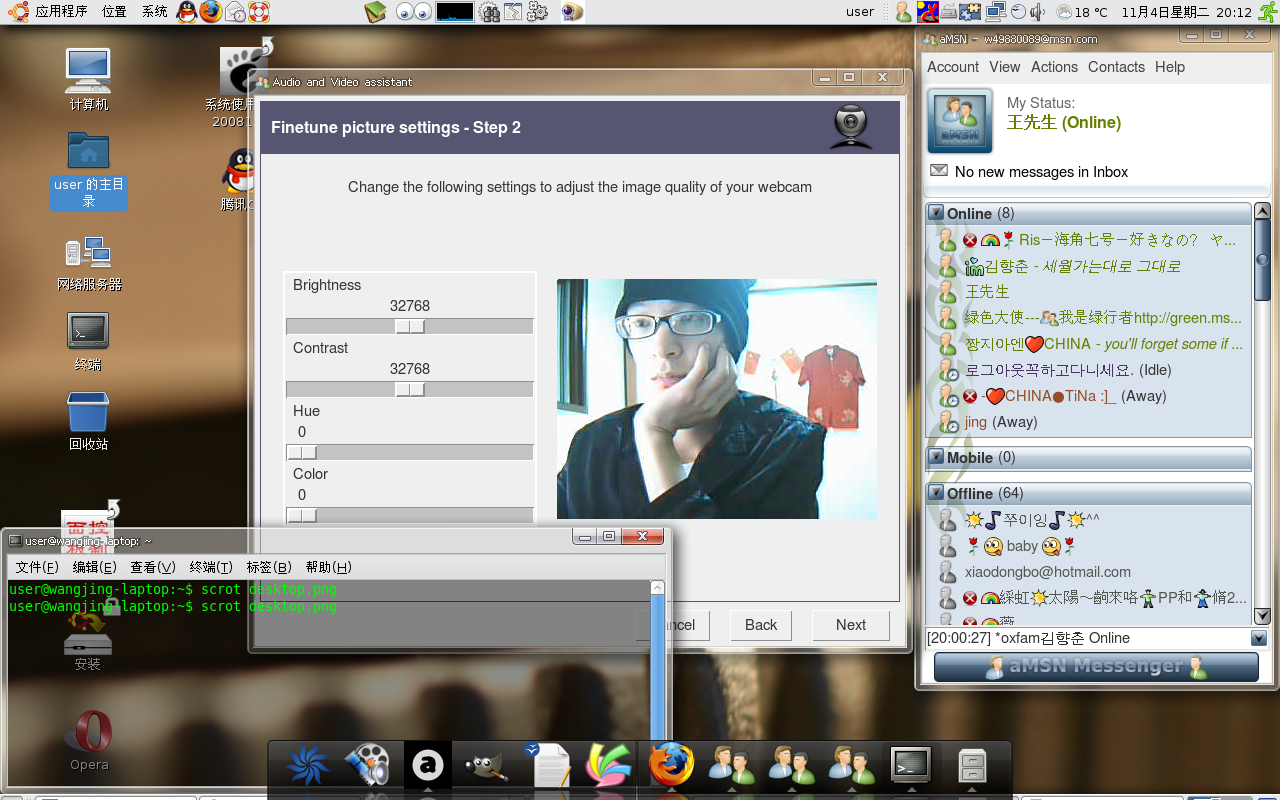Click the Contrast slider handle
This screenshot has width=1280, height=800.
410,390
